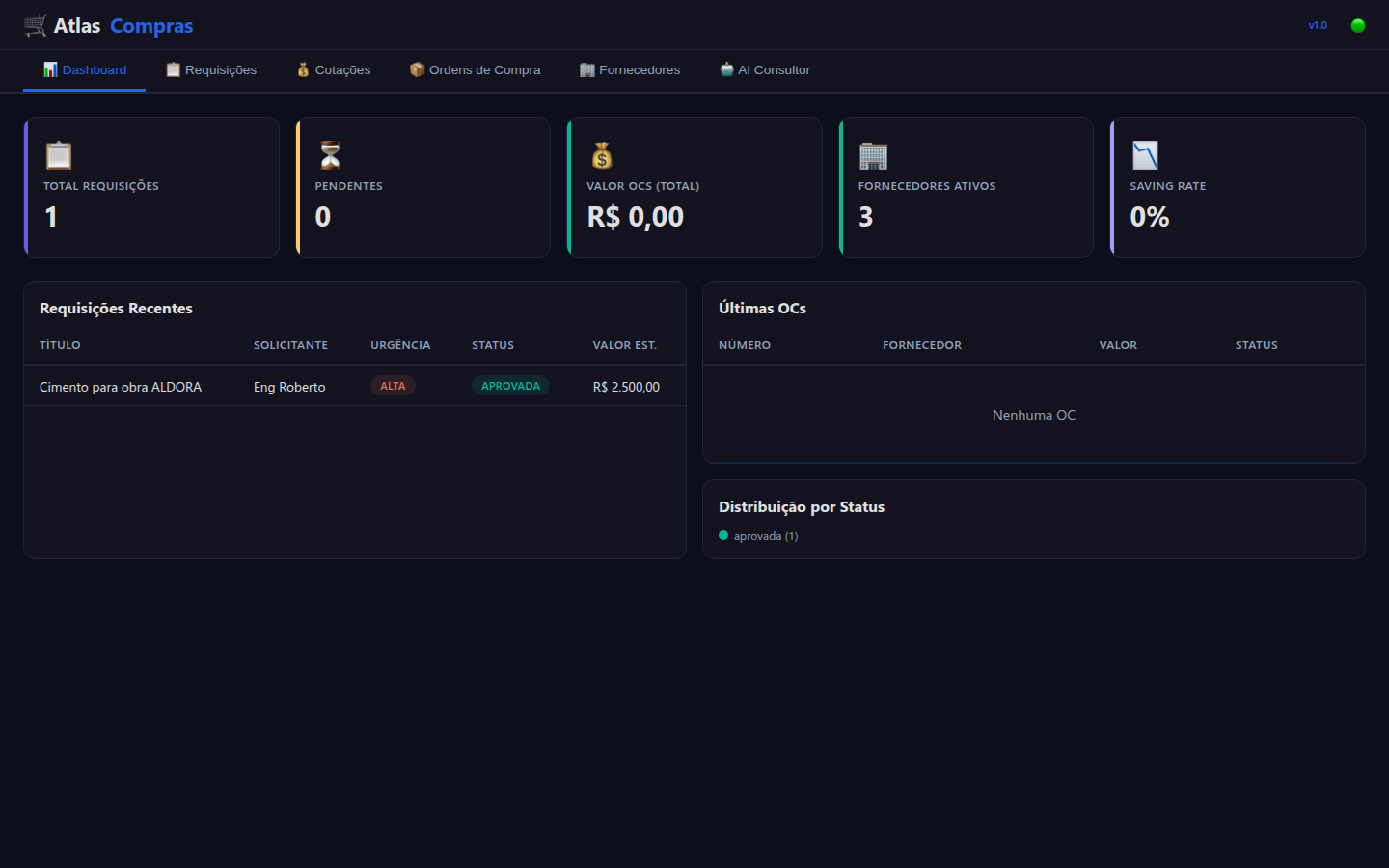Viewport: 1389px width, 868px height.
Task: Click the green connection status indicator
Action: 1358,26
